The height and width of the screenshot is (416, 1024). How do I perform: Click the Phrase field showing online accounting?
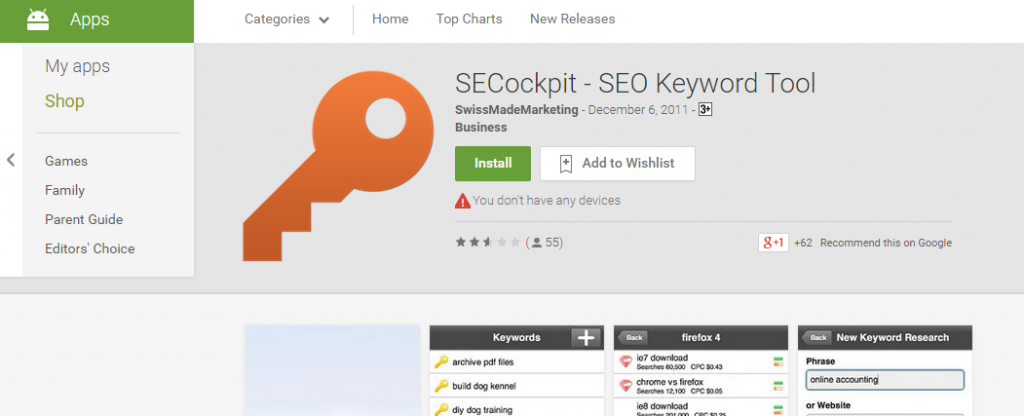coord(885,379)
